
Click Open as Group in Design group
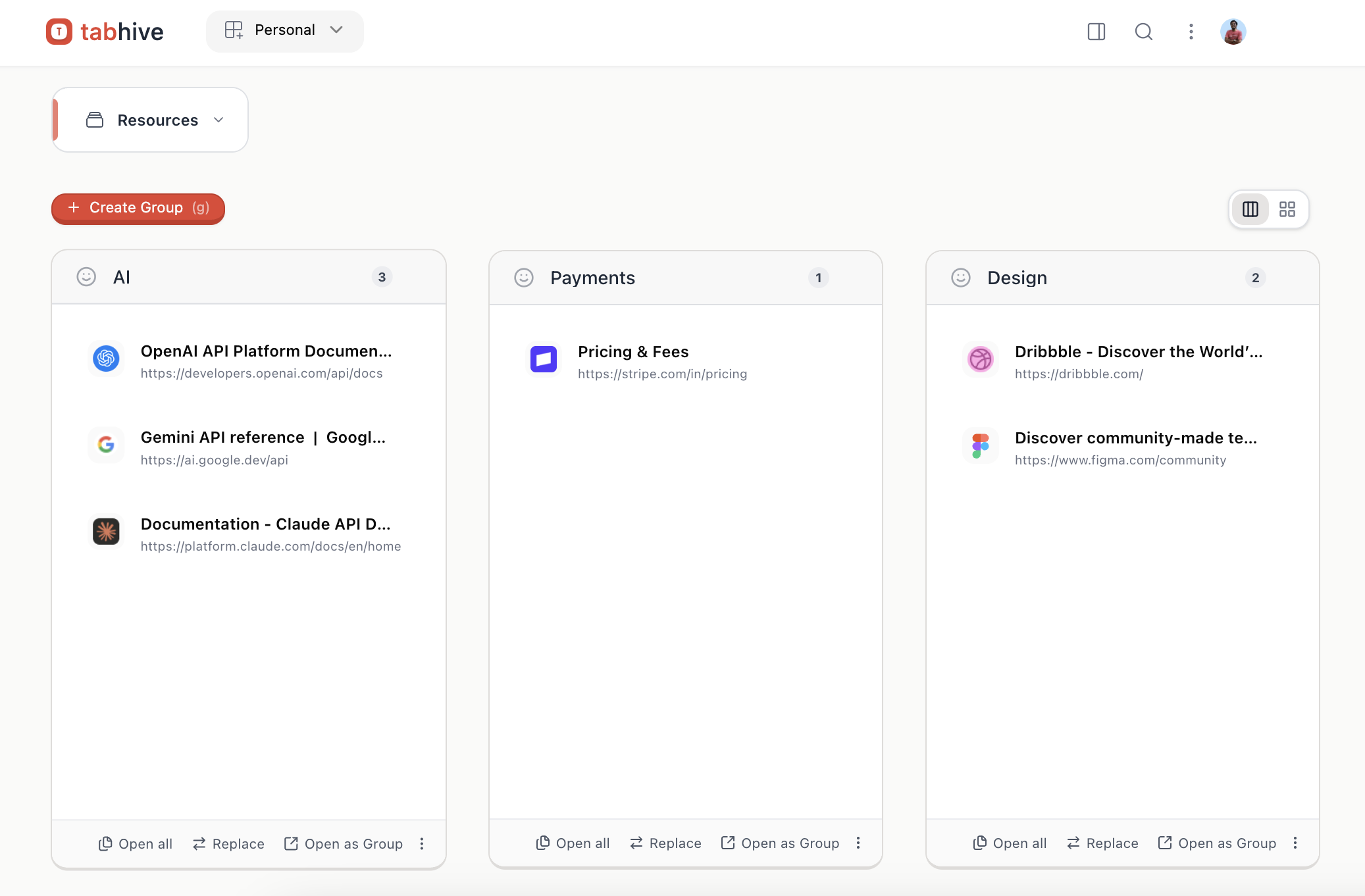coord(1218,843)
